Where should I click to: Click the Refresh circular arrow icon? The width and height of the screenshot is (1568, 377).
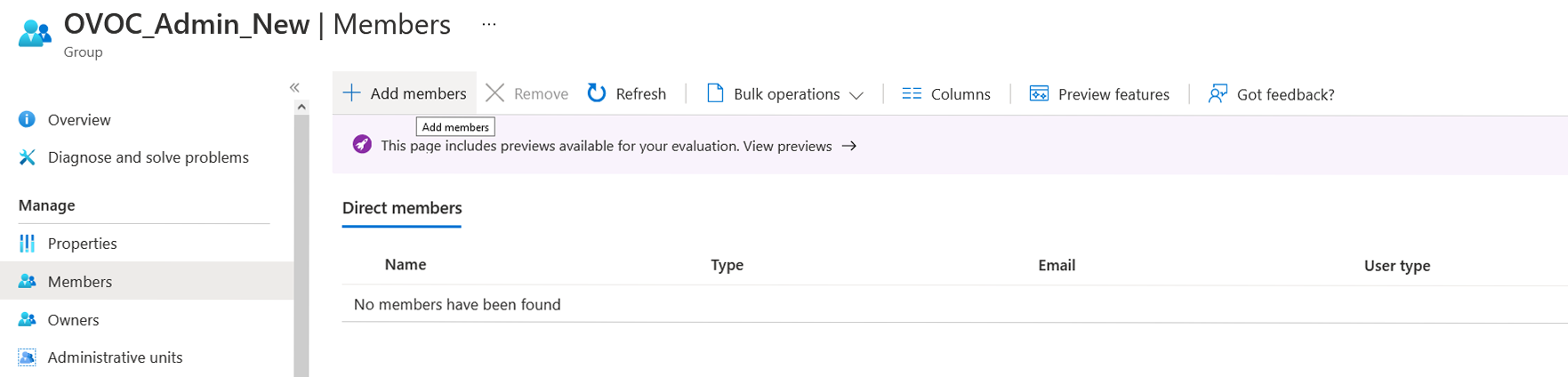click(x=597, y=93)
